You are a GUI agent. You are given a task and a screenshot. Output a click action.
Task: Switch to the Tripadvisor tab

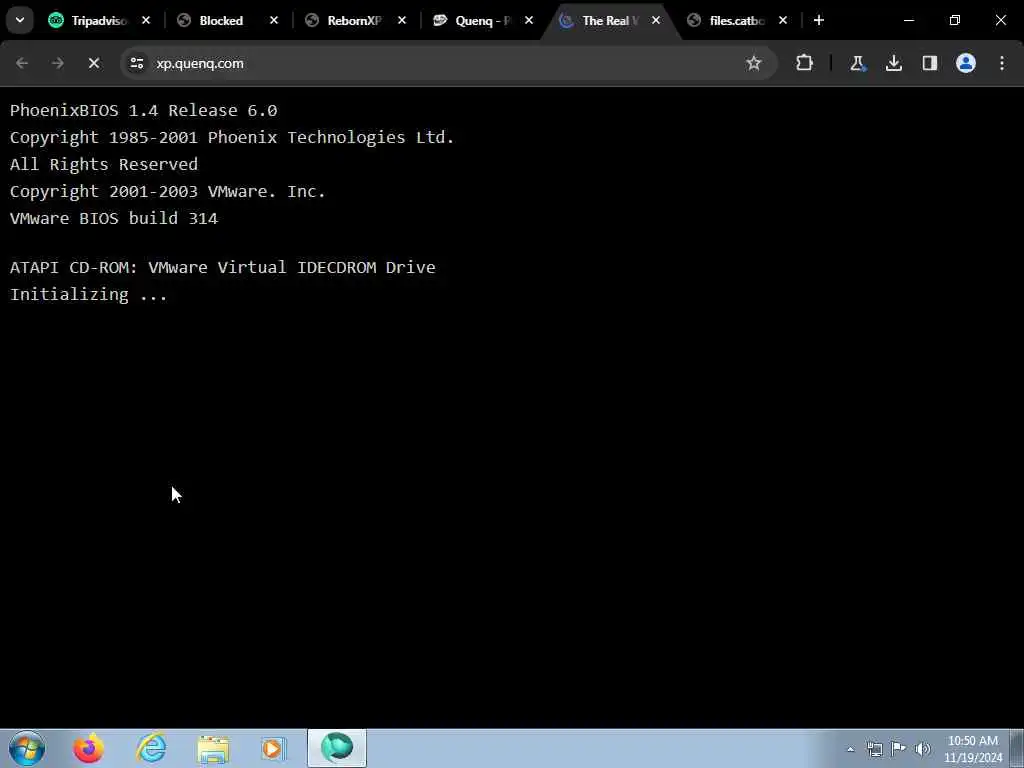click(98, 21)
